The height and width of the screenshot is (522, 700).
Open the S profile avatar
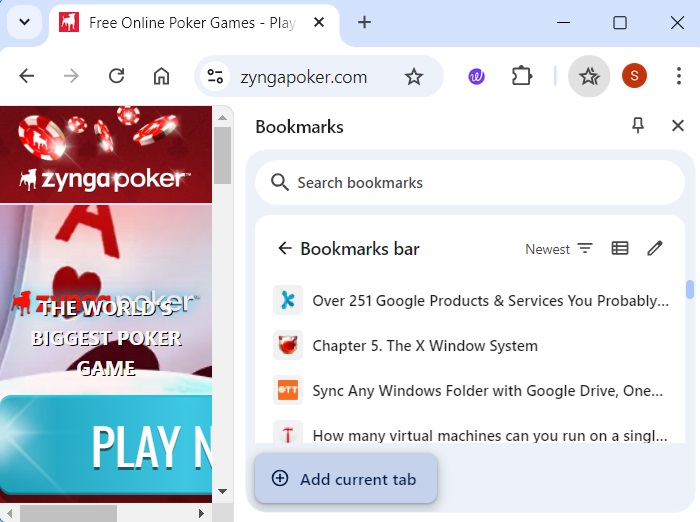[634, 76]
